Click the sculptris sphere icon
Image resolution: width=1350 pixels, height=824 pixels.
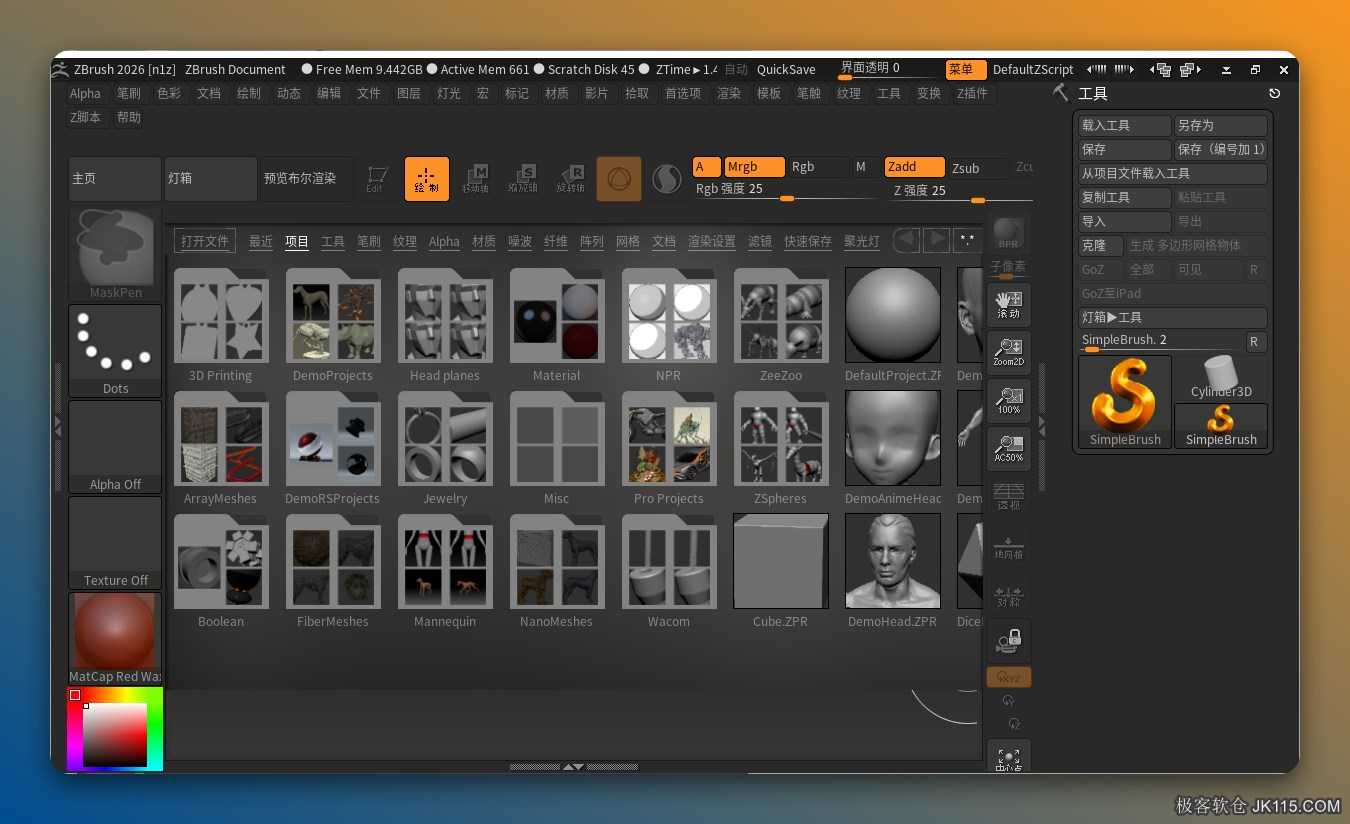pos(667,179)
